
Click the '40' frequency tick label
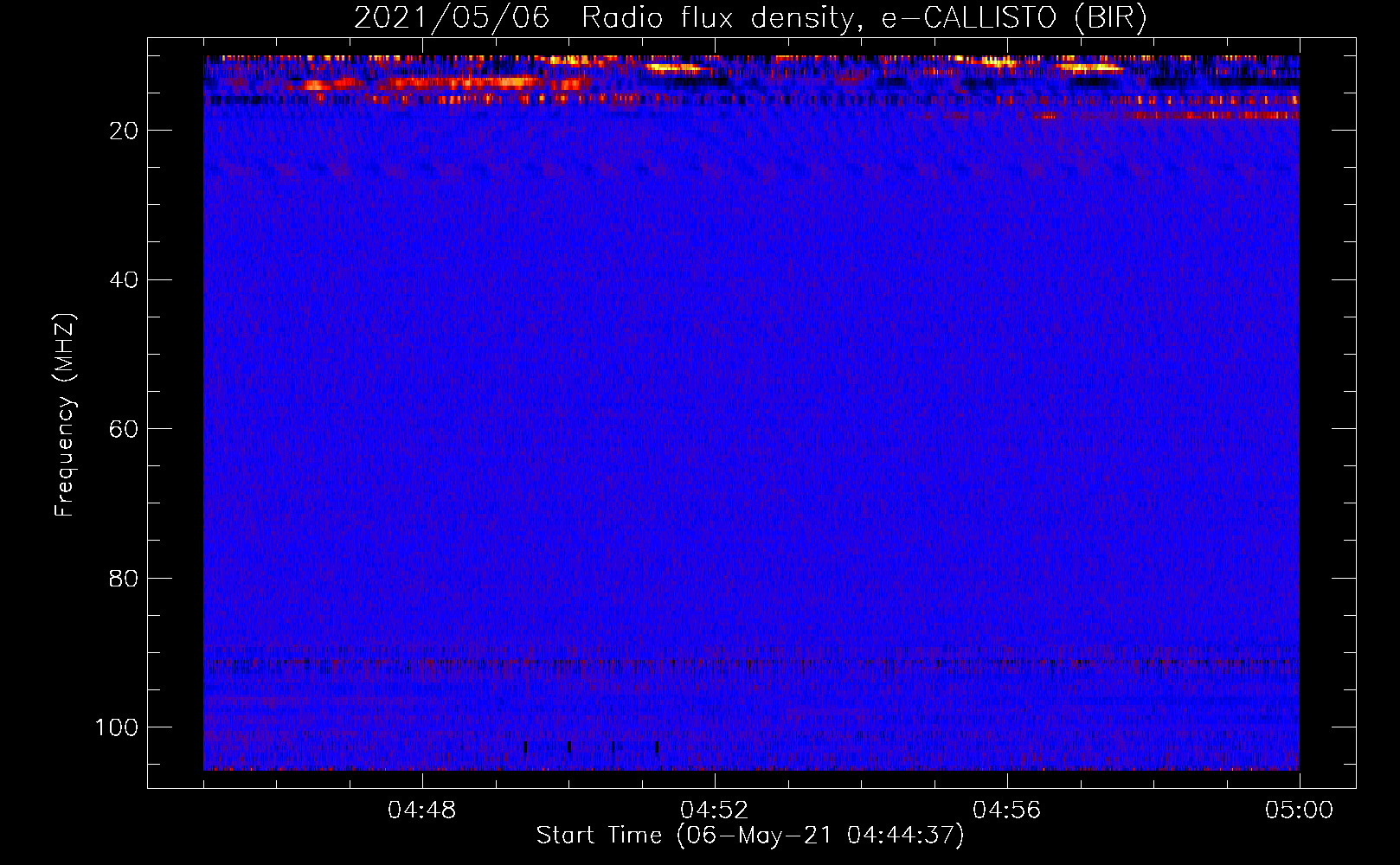click(x=124, y=280)
